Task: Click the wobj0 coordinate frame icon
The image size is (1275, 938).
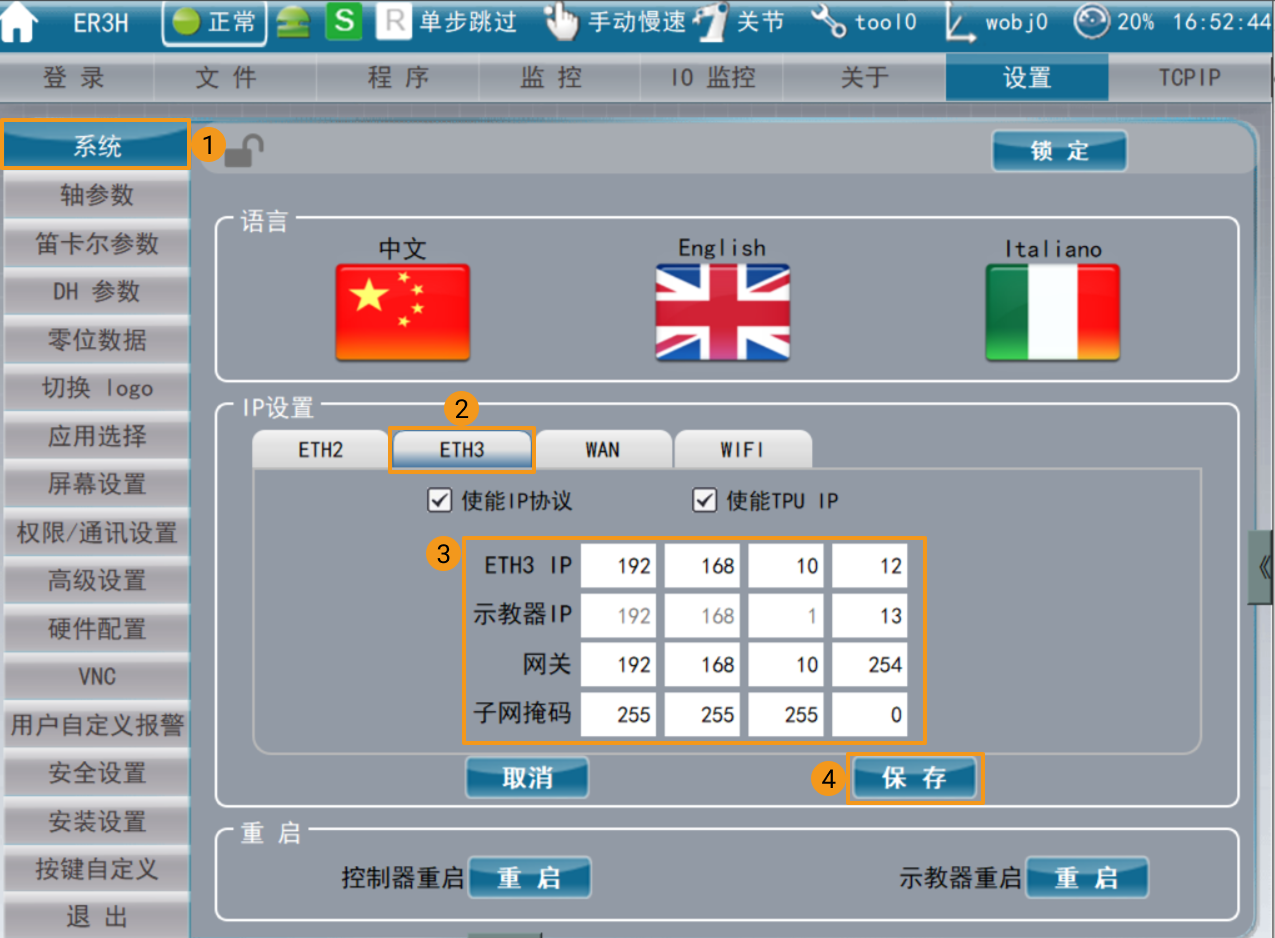Action: (962, 23)
